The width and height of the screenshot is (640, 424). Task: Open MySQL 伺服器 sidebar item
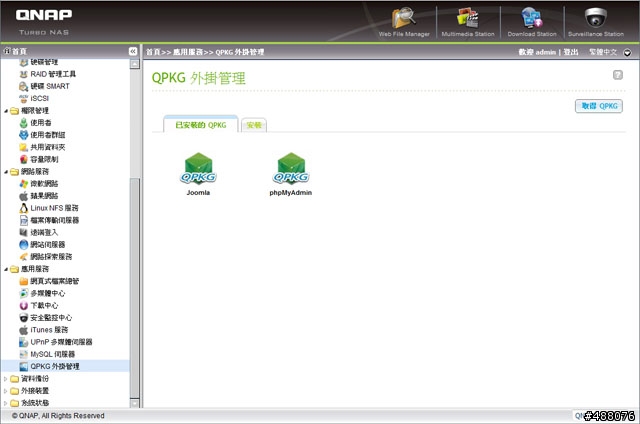(52, 354)
